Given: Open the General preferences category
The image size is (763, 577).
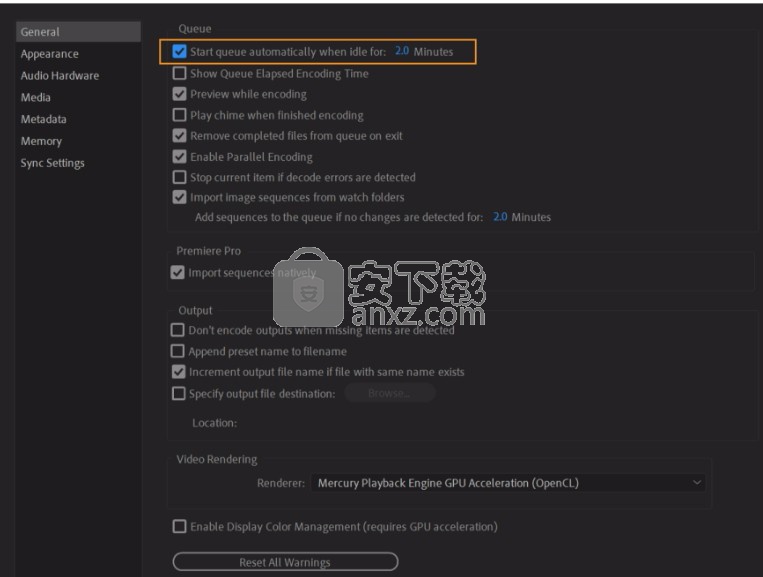Looking at the screenshot, I should (78, 32).
